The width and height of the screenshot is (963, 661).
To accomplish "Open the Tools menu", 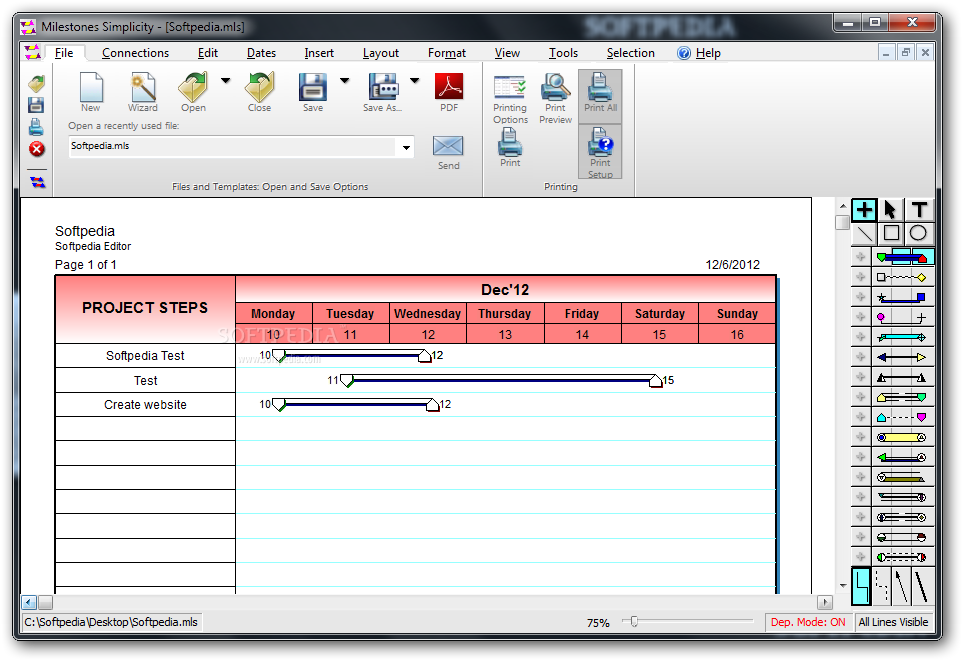I will pos(563,53).
